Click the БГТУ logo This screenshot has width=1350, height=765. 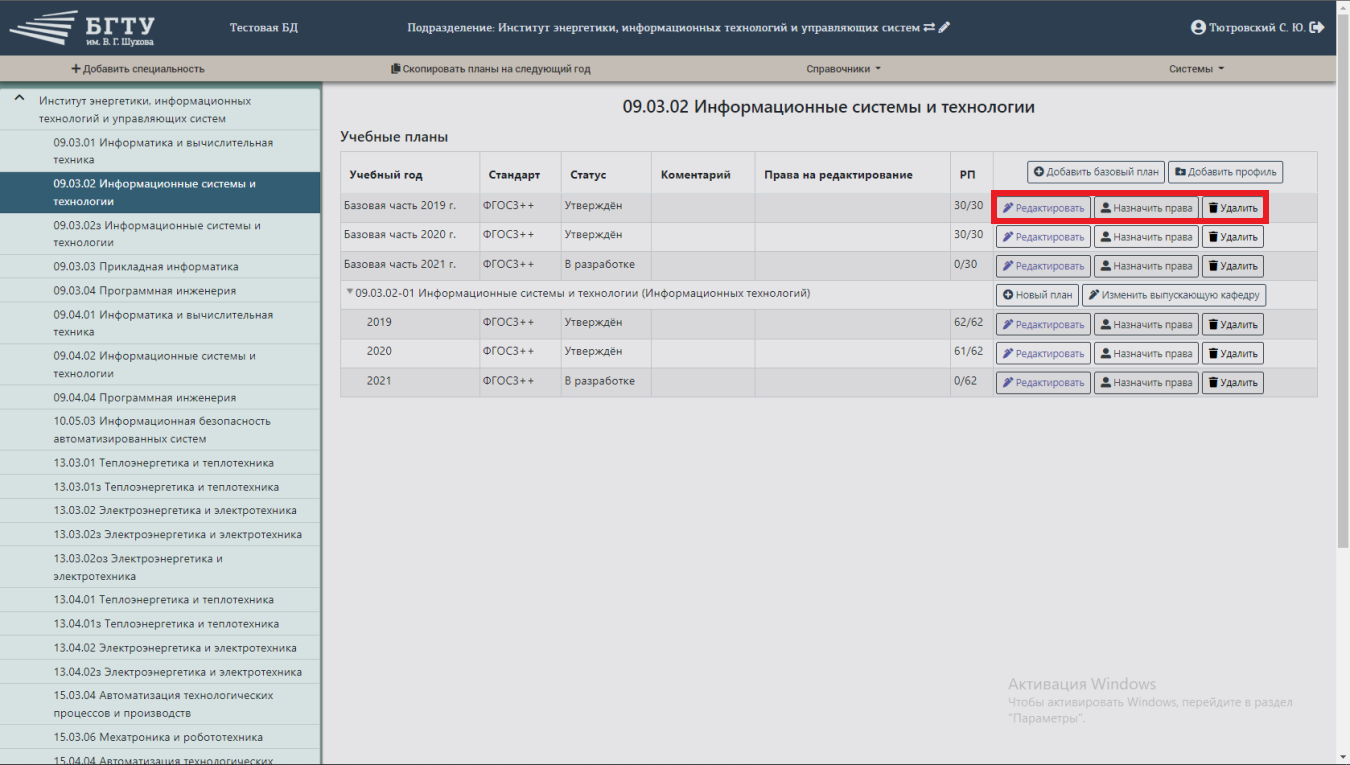pyautogui.click(x=82, y=29)
